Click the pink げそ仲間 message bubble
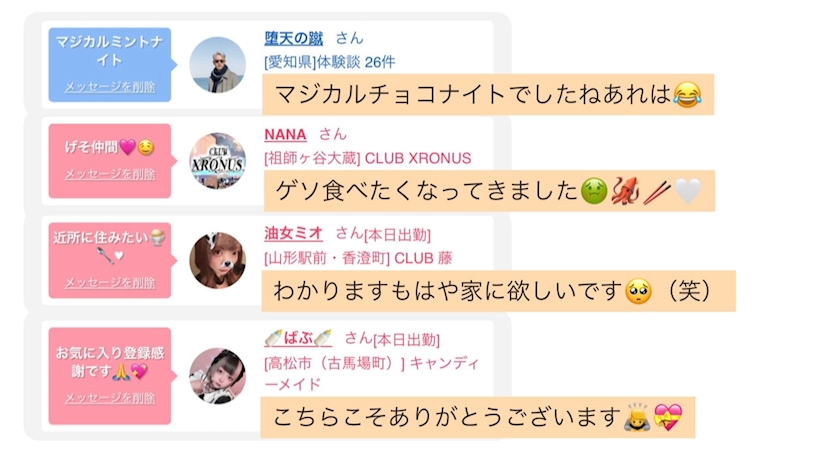This screenshot has width=840, height=459. tap(110, 161)
